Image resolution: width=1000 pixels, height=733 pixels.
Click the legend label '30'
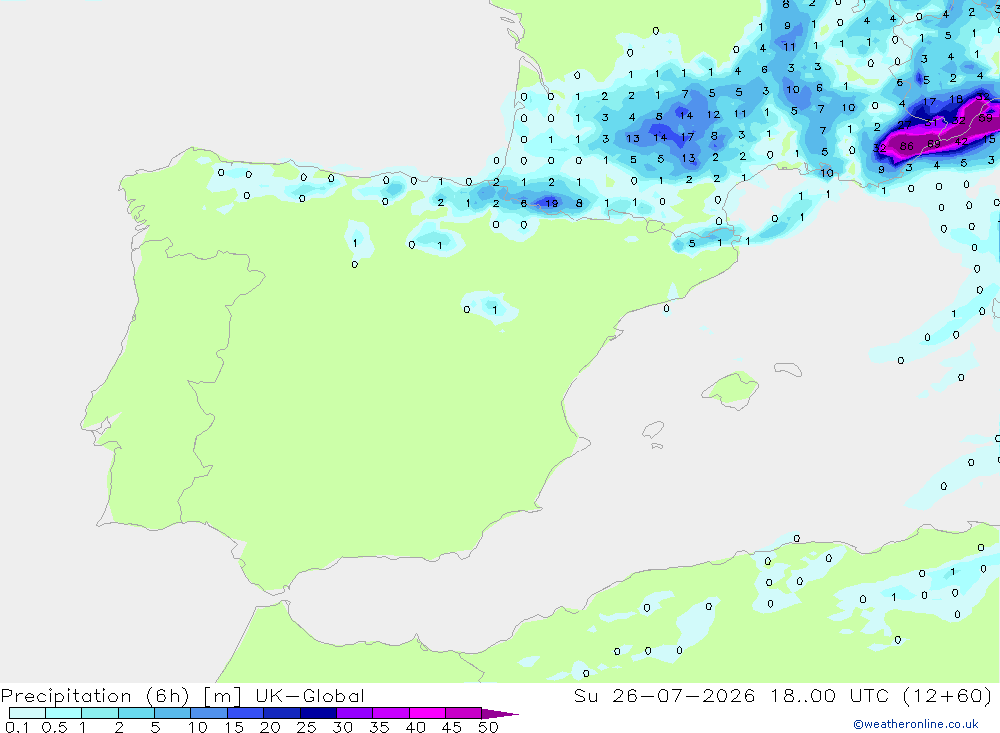click(x=342, y=727)
